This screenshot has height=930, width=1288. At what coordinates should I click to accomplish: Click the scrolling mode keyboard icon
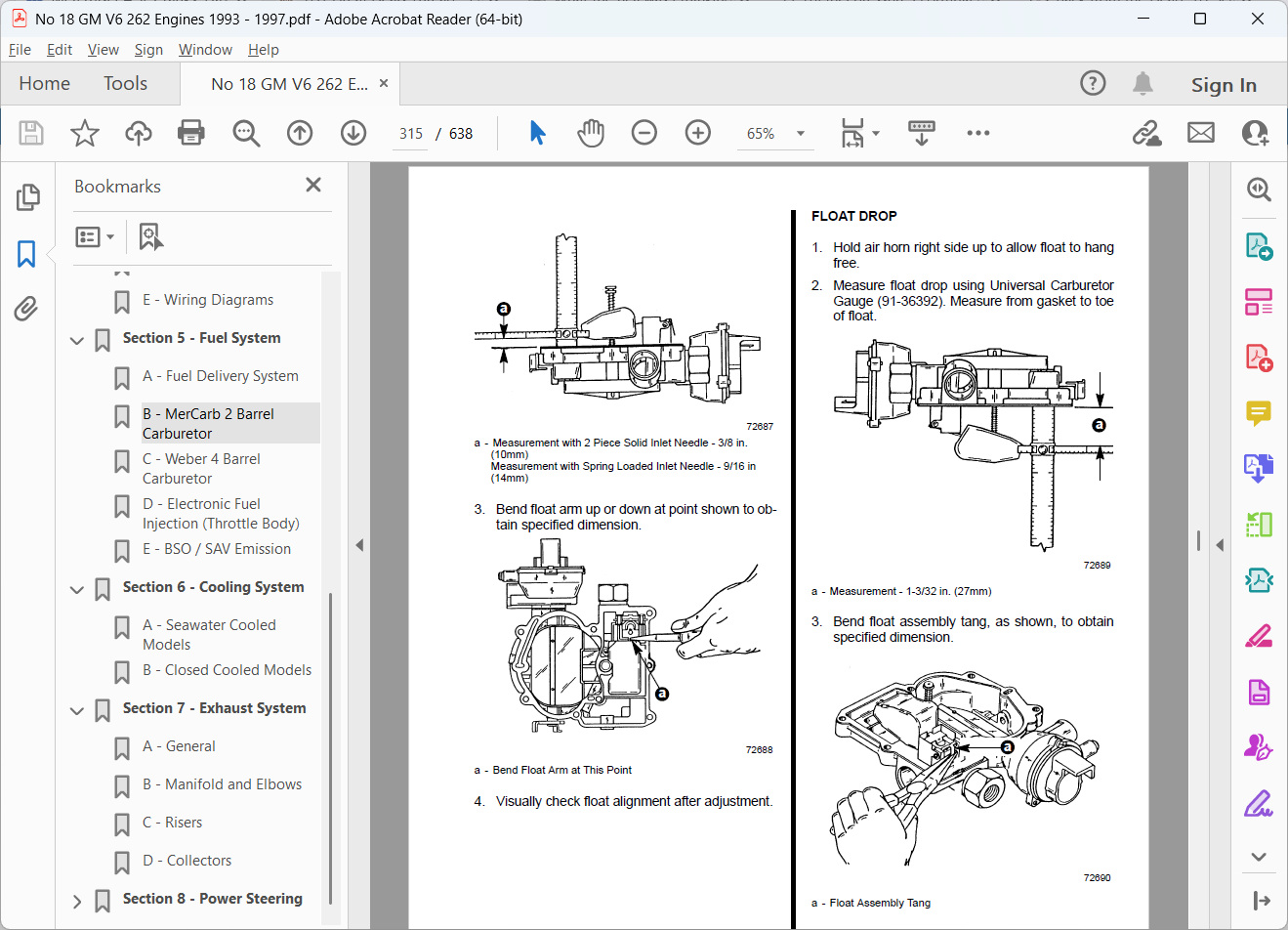(x=922, y=133)
